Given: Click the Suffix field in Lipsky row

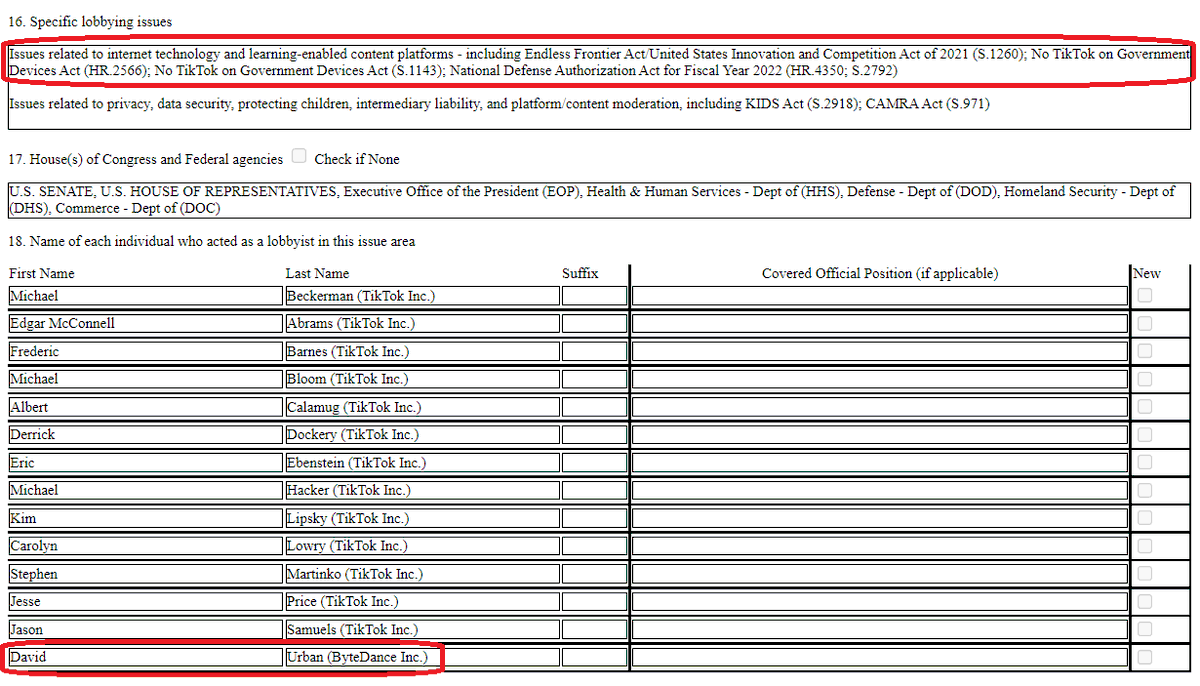Looking at the screenshot, I should 594,519.
